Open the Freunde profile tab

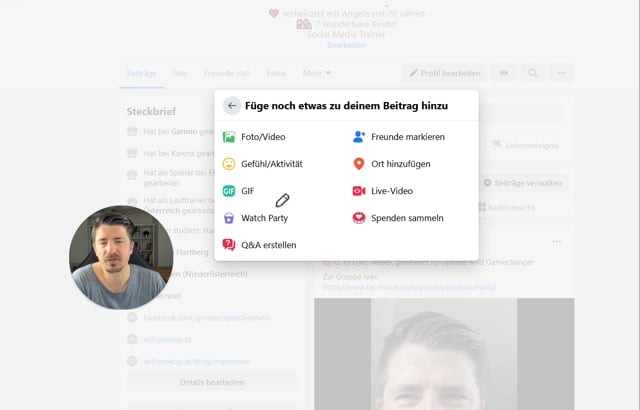[x=227, y=73]
